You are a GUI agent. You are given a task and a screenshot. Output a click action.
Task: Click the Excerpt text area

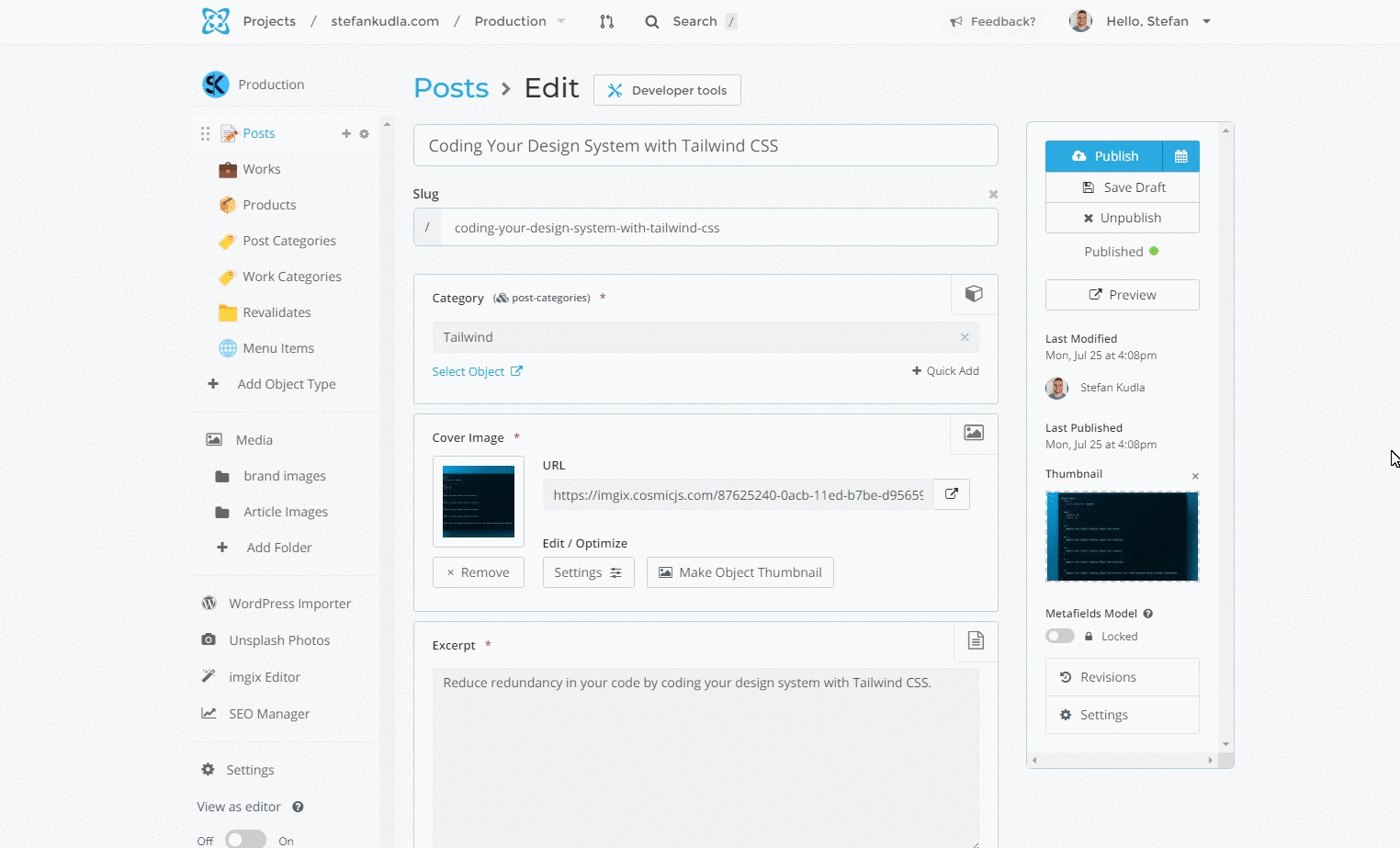point(706,758)
